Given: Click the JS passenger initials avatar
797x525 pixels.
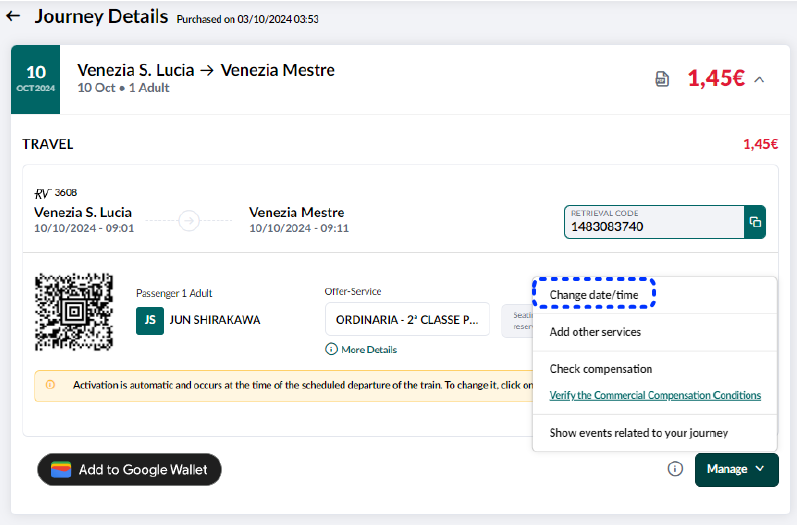Looking at the screenshot, I should coord(149,320).
